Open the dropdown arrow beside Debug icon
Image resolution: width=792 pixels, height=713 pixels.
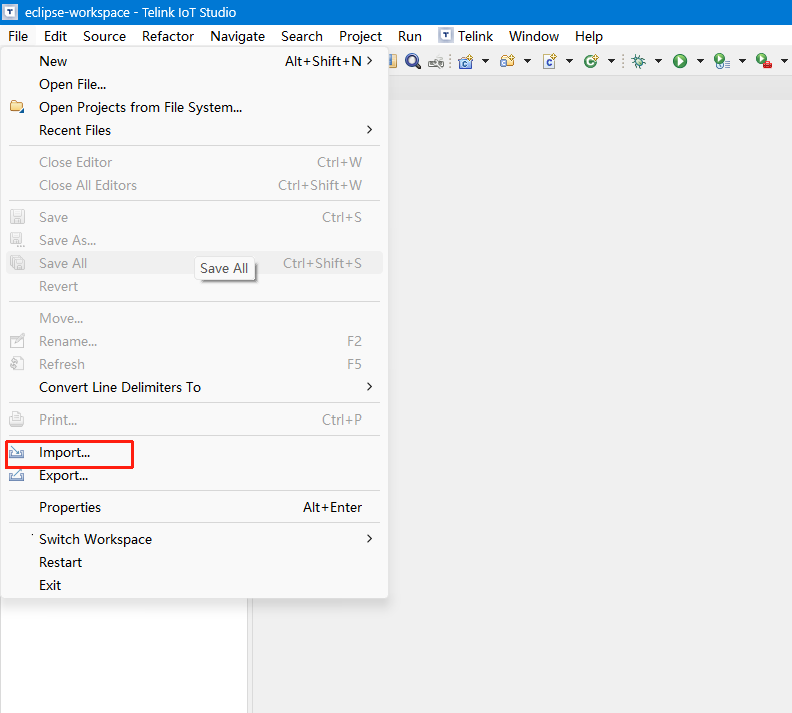click(x=658, y=61)
